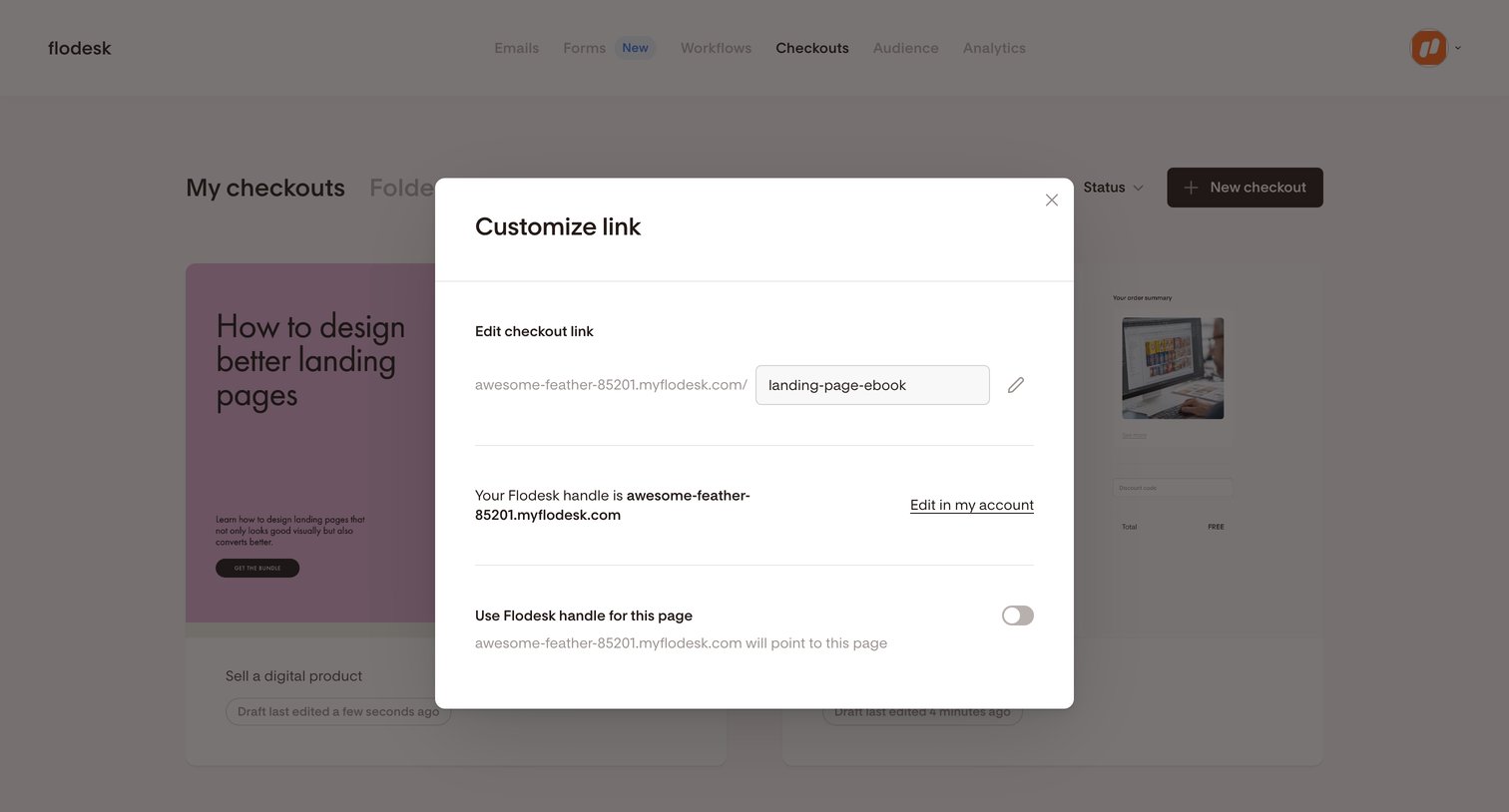Click the Edit checkout link label

coord(534,331)
